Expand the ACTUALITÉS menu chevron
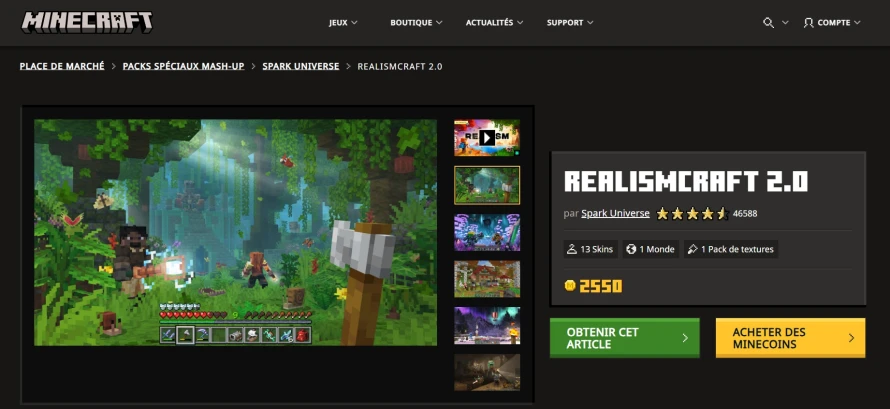The width and height of the screenshot is (890, 409). pos(520,23)
